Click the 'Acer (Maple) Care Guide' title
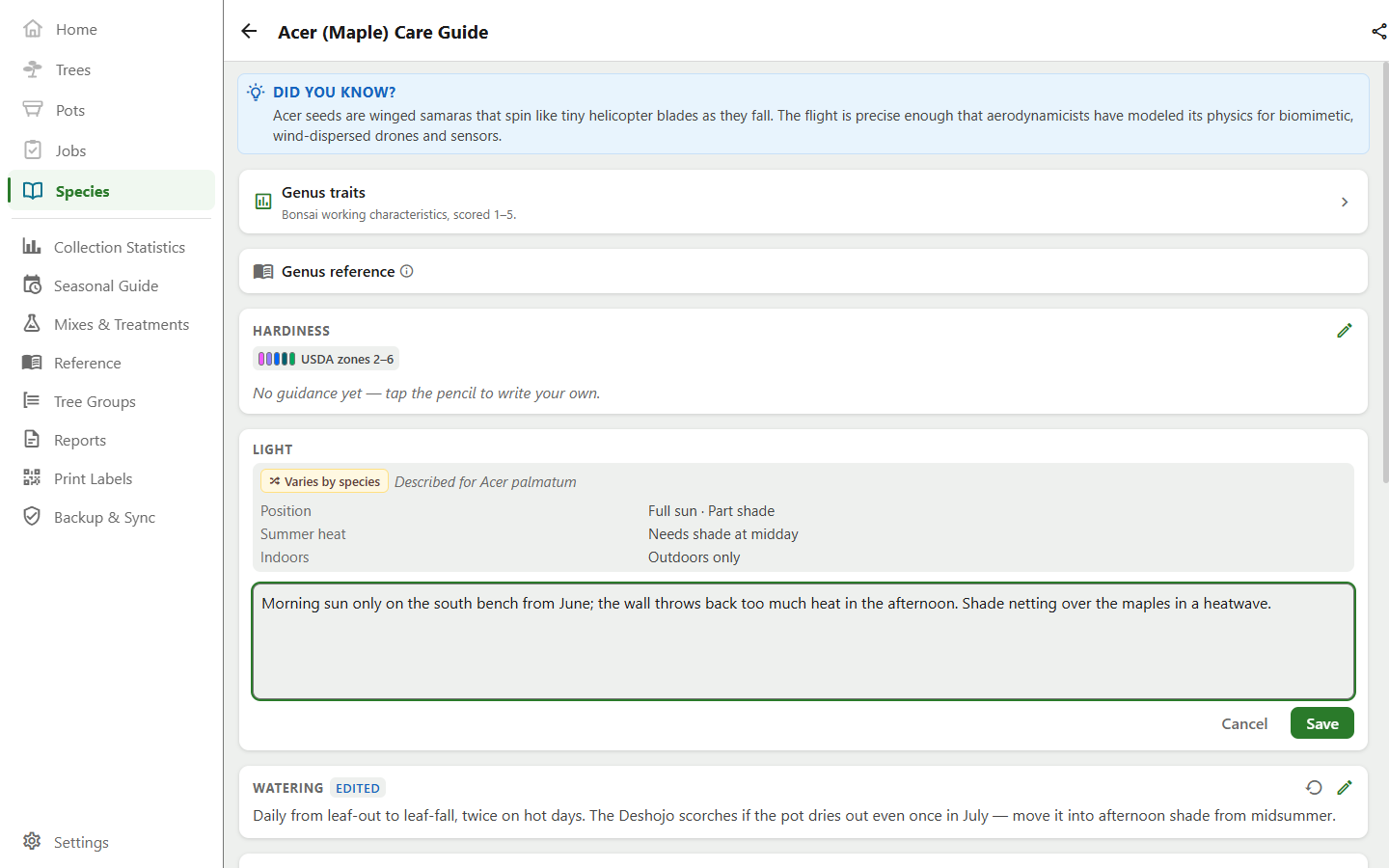The width and height of the screenshot is (1389, 868). pyautogui.click(x=383, y=32)
